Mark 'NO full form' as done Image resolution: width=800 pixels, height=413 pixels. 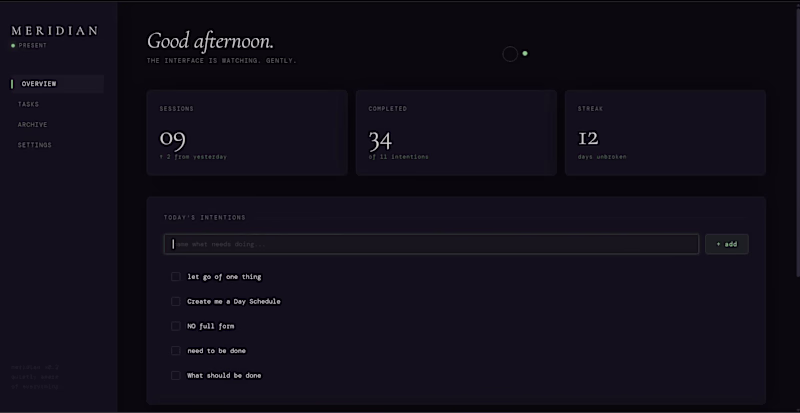176,326
